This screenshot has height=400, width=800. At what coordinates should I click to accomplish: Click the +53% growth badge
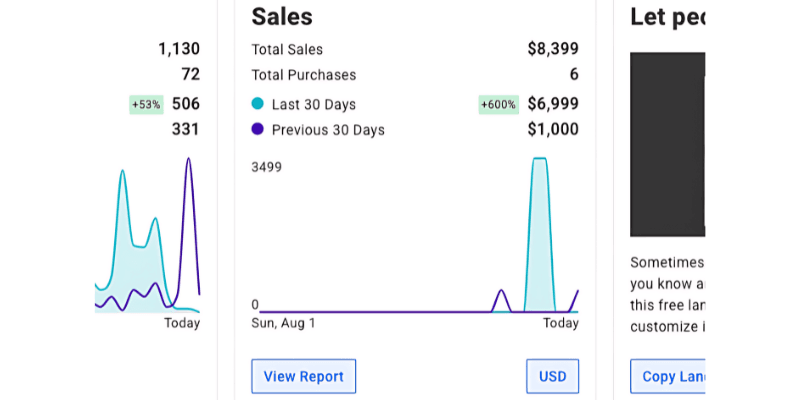(146, 105)
